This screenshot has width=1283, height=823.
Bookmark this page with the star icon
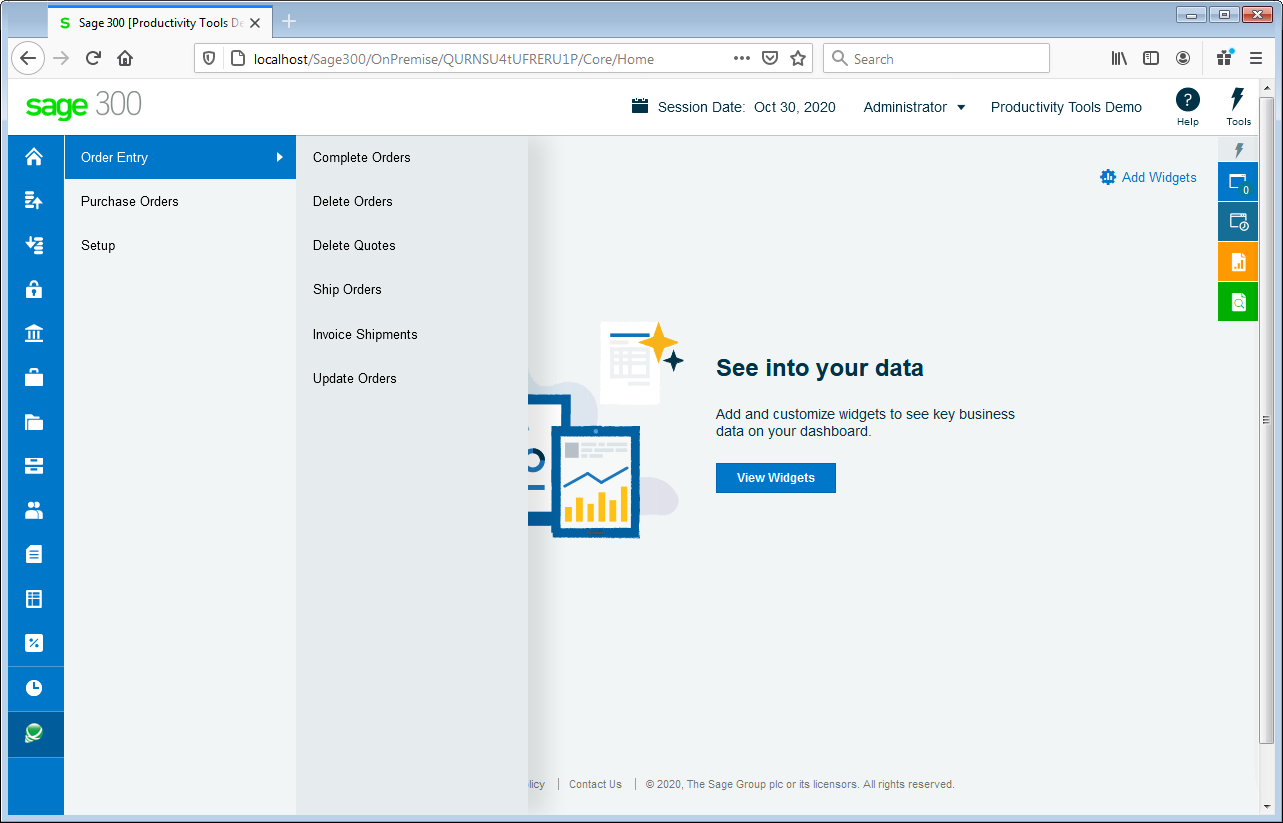798,58
